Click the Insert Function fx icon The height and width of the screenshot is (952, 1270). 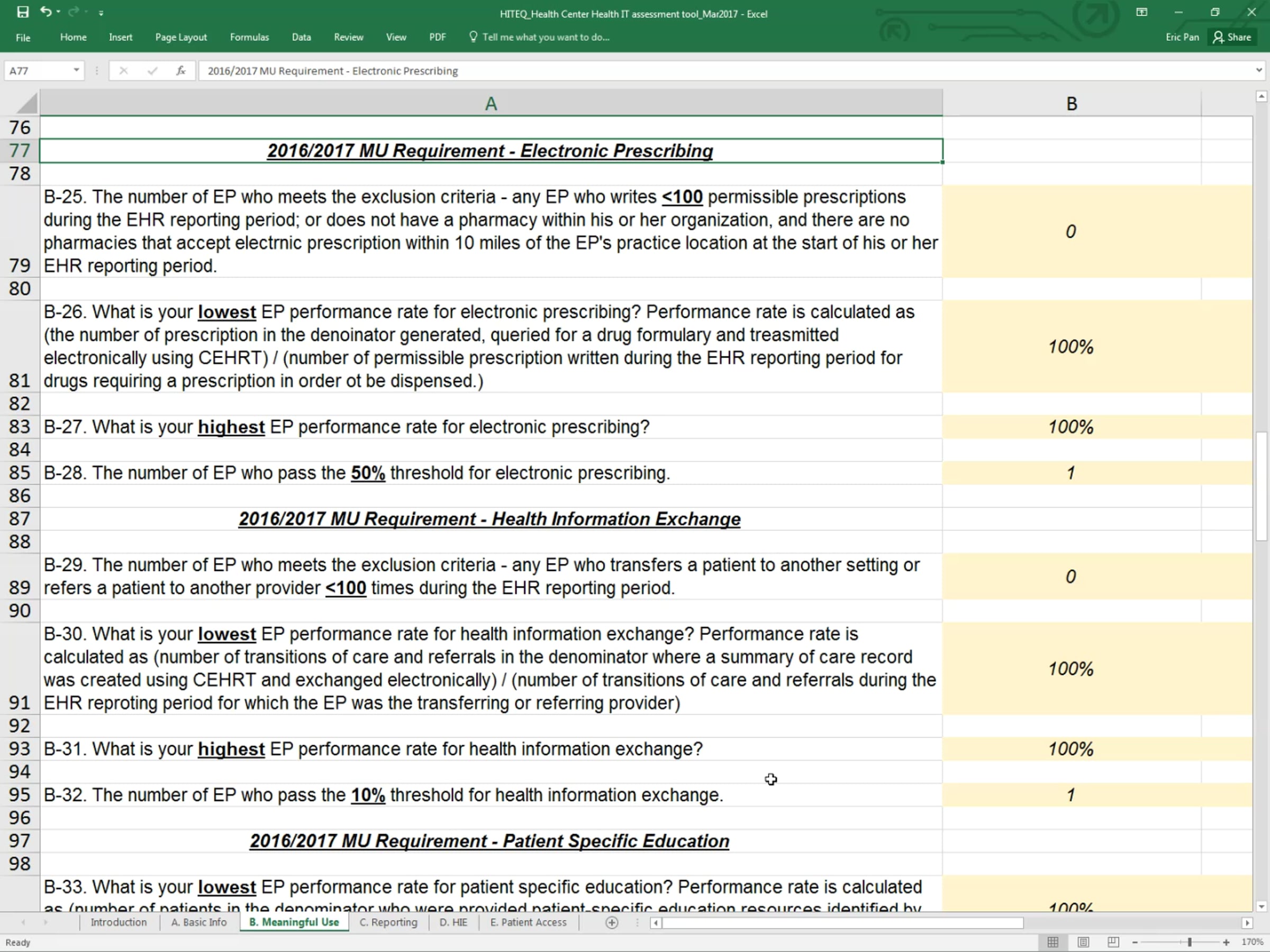(181, 70)
